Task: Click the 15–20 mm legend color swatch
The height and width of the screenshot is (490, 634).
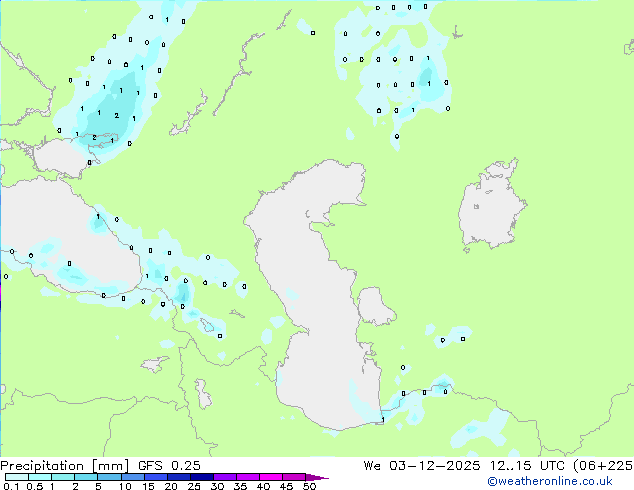Action: click(x=156, y=477)
